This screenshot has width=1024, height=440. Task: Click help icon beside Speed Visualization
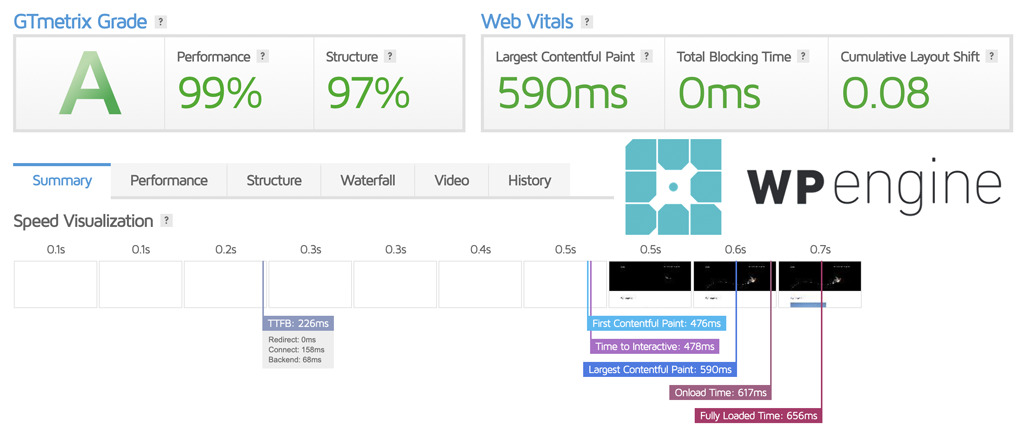coord(167,221)
